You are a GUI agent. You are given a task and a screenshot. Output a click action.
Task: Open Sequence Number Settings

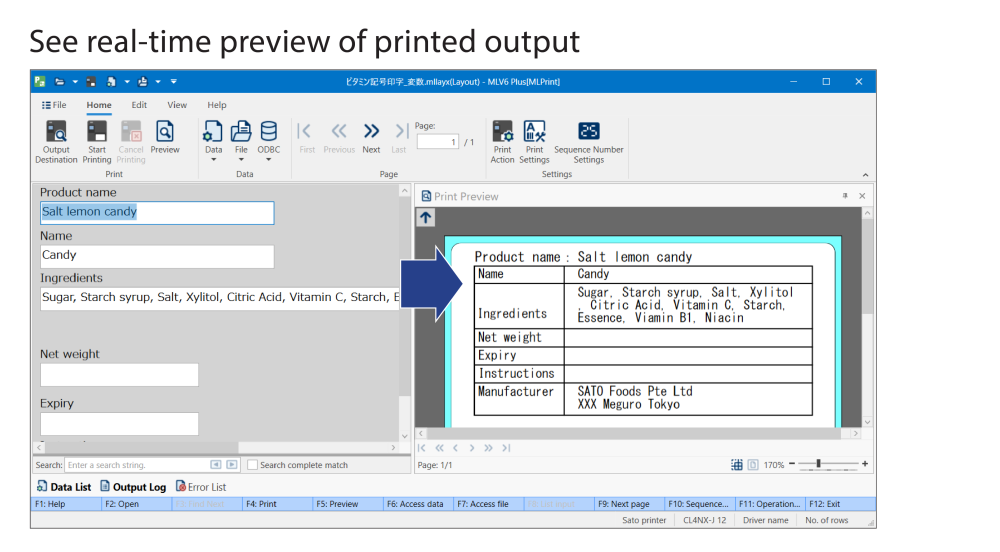click(589, 142)
